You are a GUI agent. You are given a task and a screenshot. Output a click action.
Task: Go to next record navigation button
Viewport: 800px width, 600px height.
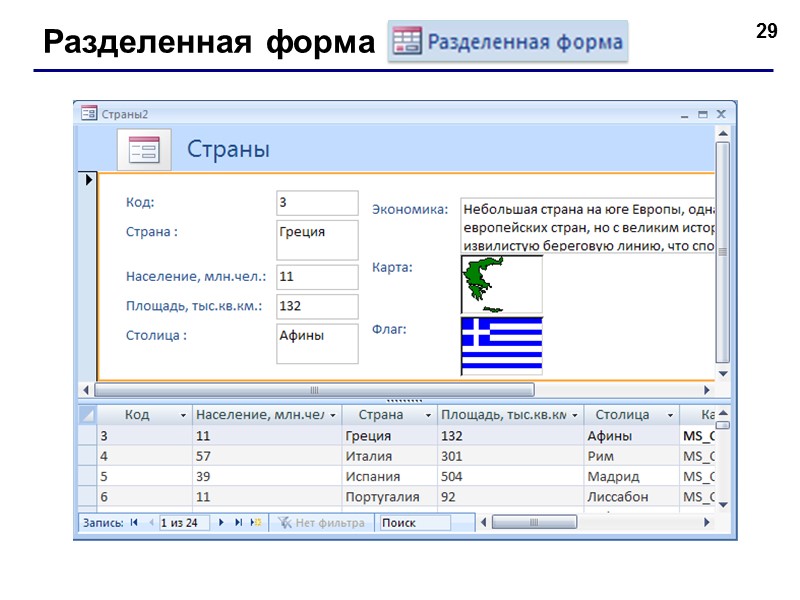221,522
